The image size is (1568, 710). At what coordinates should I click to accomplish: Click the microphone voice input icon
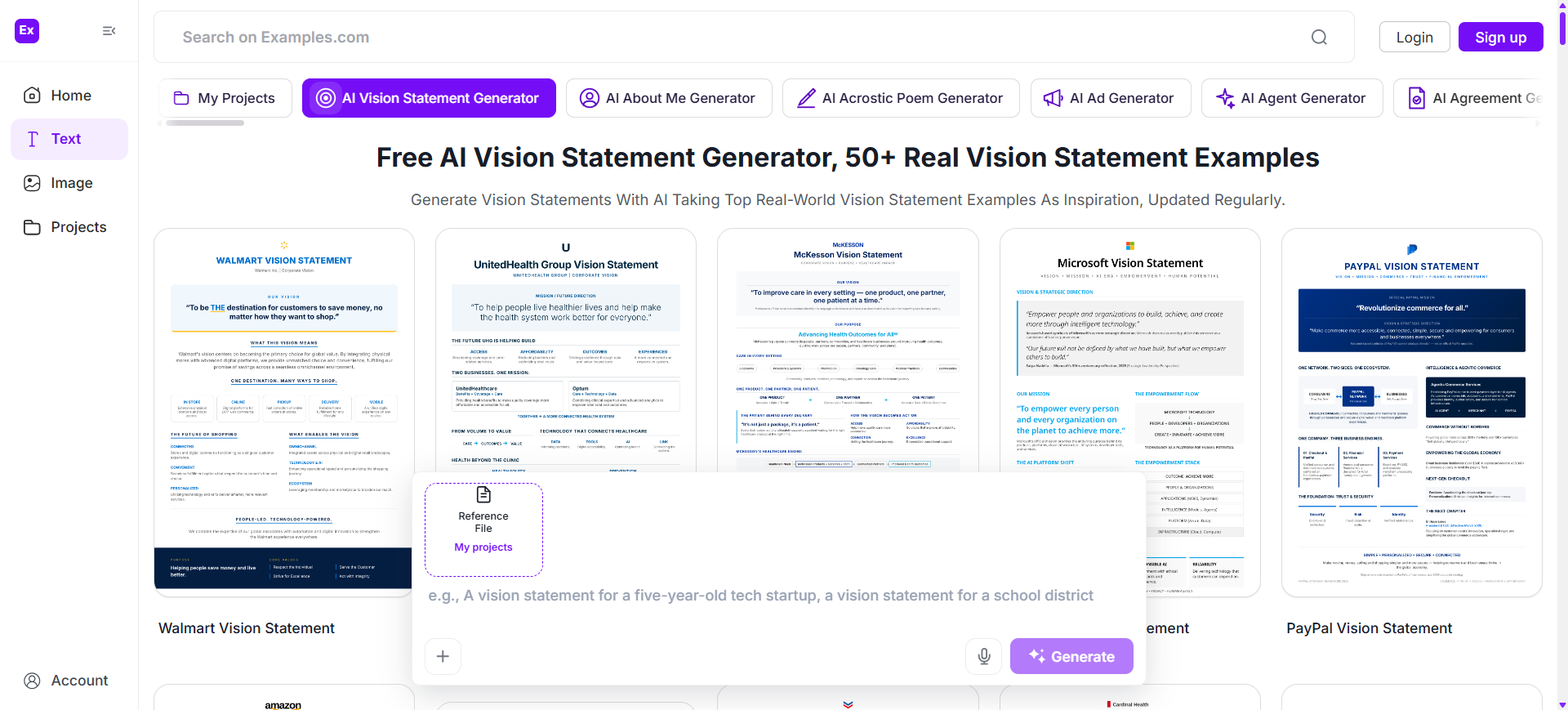click(x=984, y=656)
